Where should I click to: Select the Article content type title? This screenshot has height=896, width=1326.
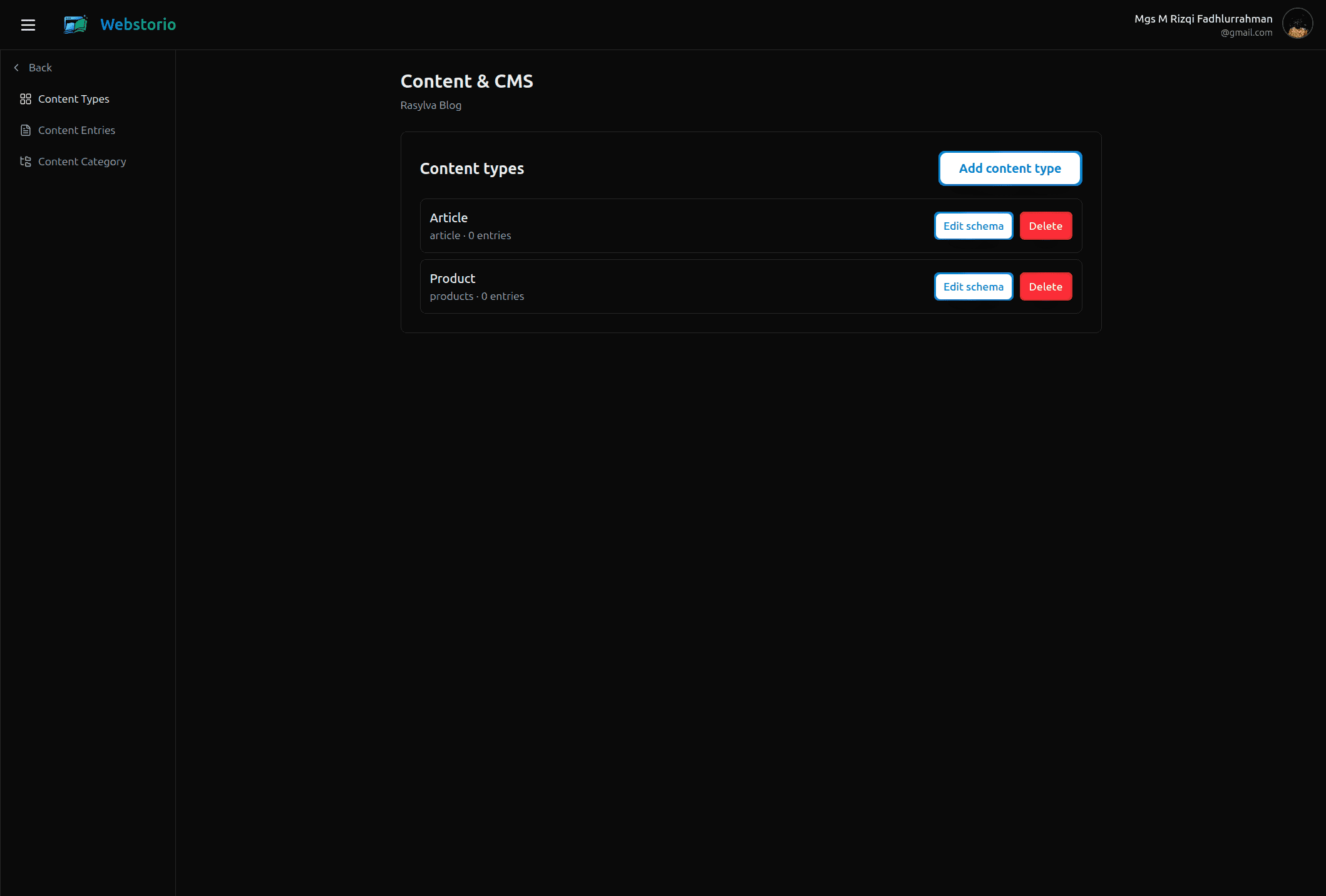448,218
